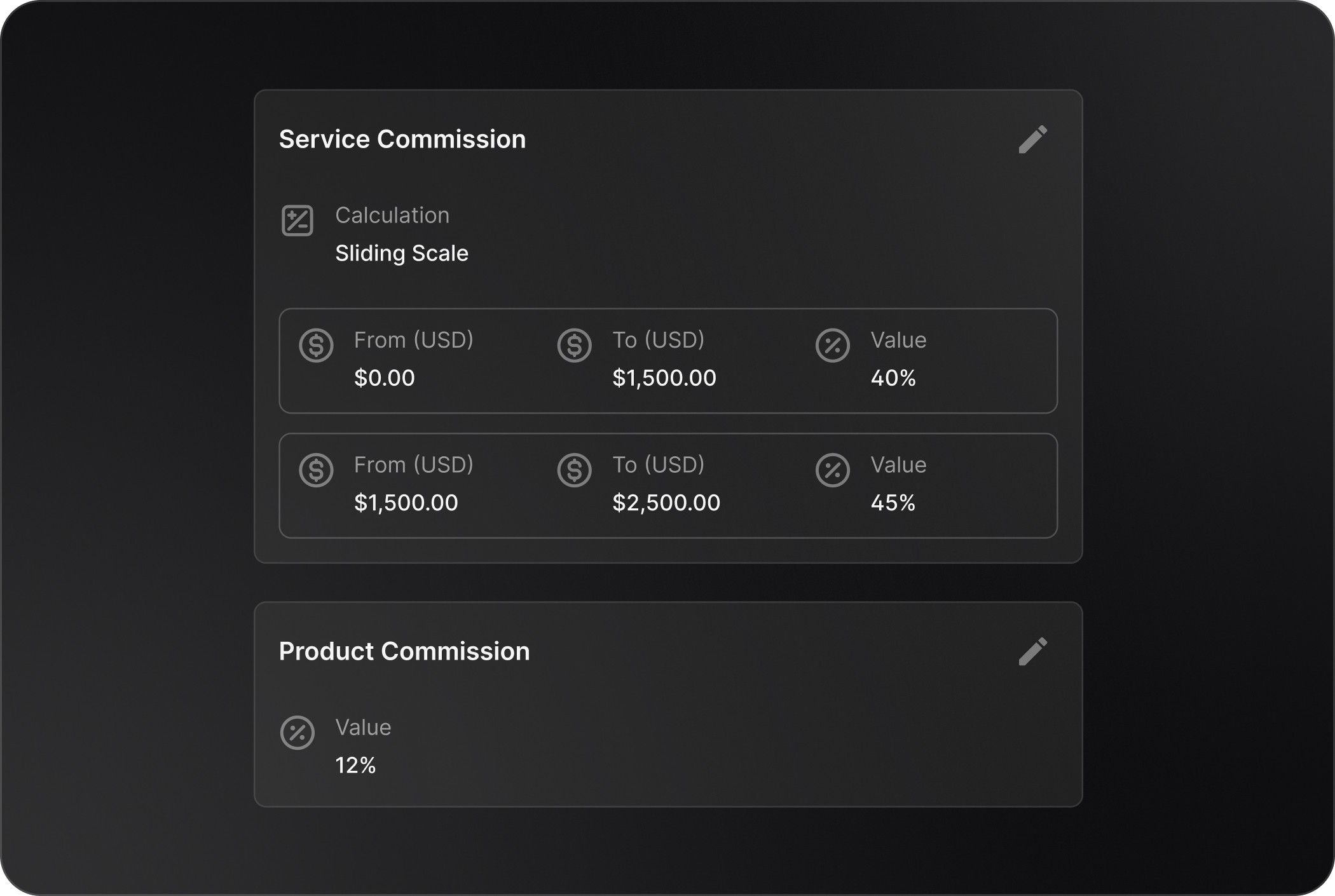1335x896 pixels.
Task: Select the Service Commission heading
Action: (402, 139)
